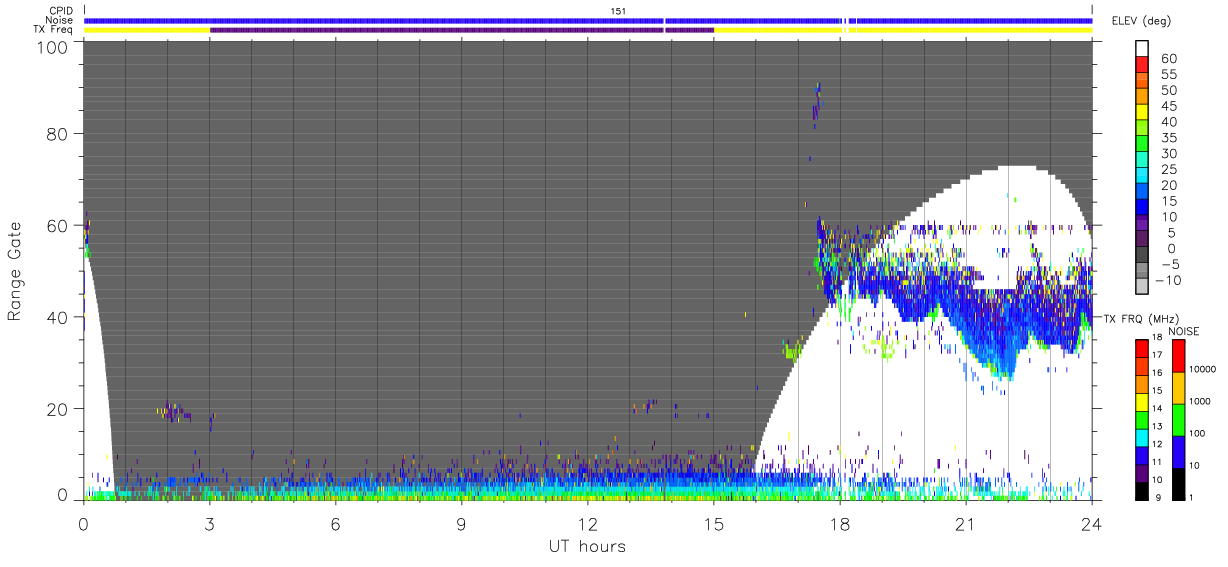Click the Range Gate axis title
1228x567 pixels.
pyautogui.click(x=16, y=272)
